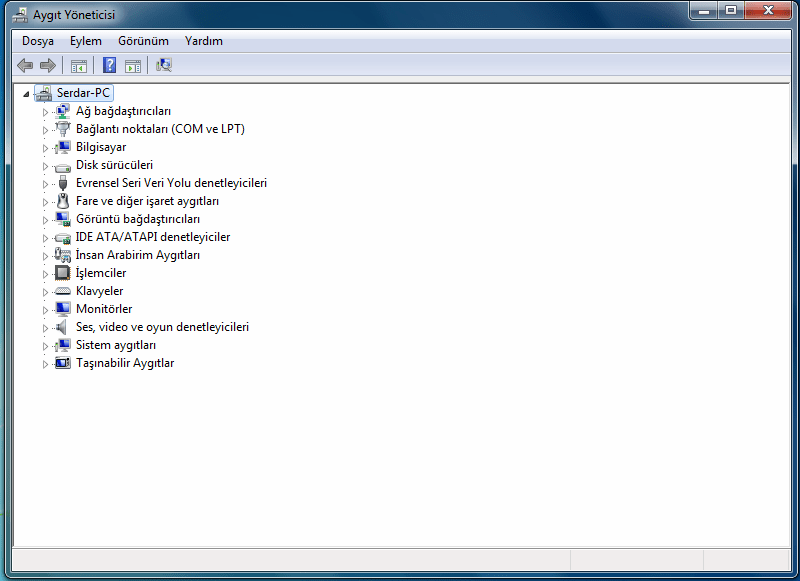Click the Forward arrow toolbar icon
Viewport: 800px width, 581px height.
coord(48,65)
